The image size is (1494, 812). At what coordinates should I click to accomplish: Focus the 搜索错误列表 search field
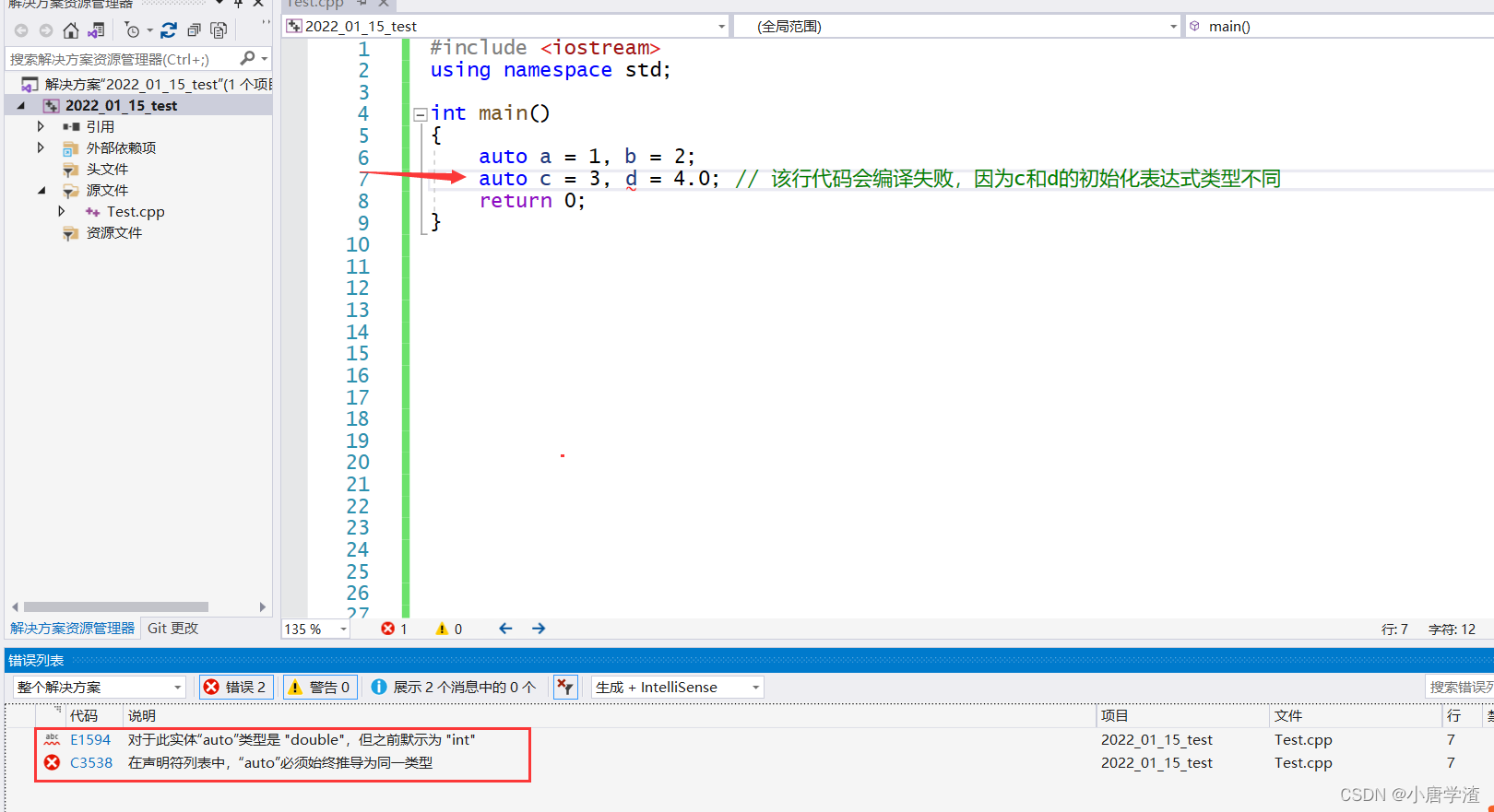coord(1460,687)
